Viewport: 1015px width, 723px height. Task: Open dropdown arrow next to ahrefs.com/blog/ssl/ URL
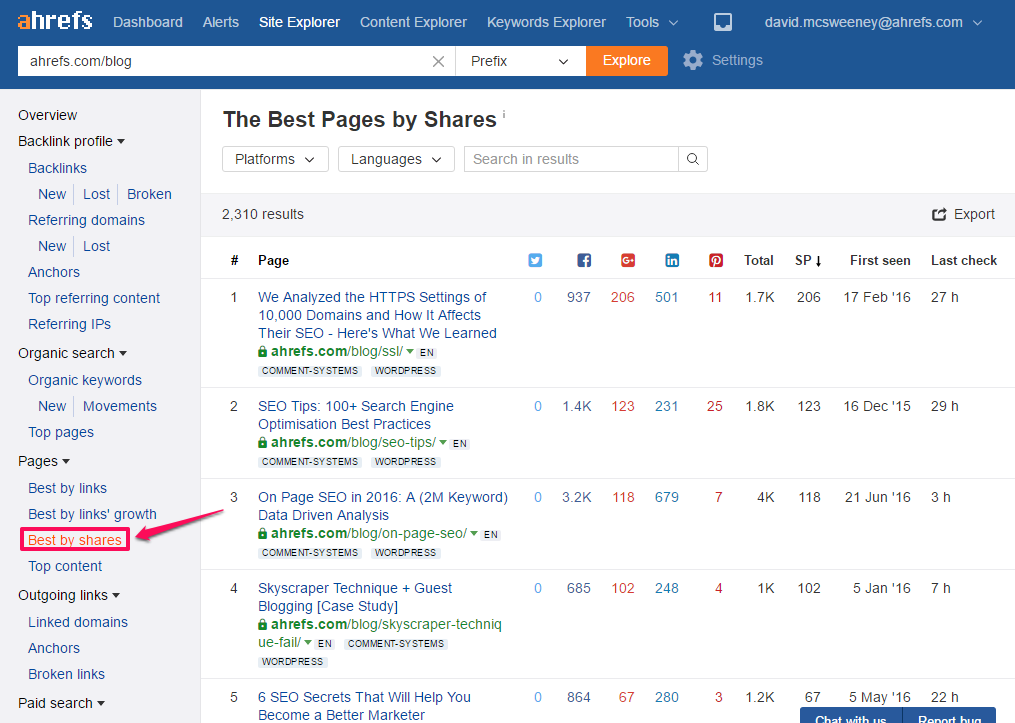click(410, 351)
